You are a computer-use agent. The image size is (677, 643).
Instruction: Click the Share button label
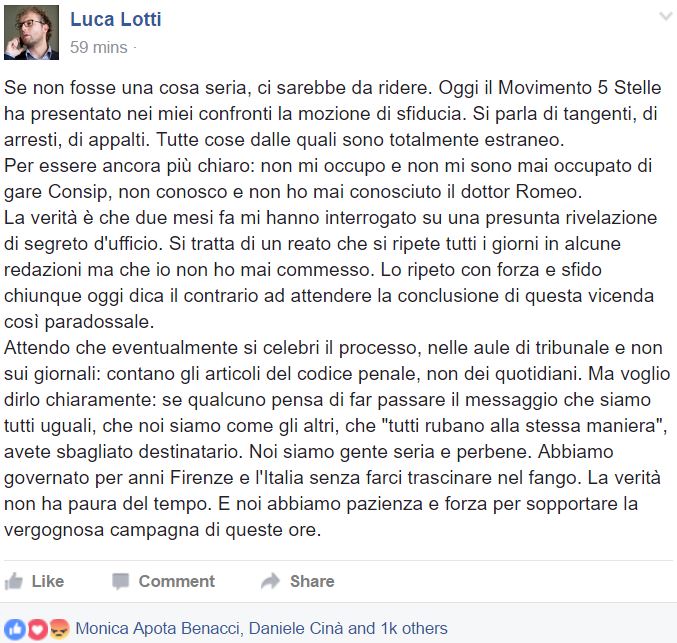tap(312, 581)
